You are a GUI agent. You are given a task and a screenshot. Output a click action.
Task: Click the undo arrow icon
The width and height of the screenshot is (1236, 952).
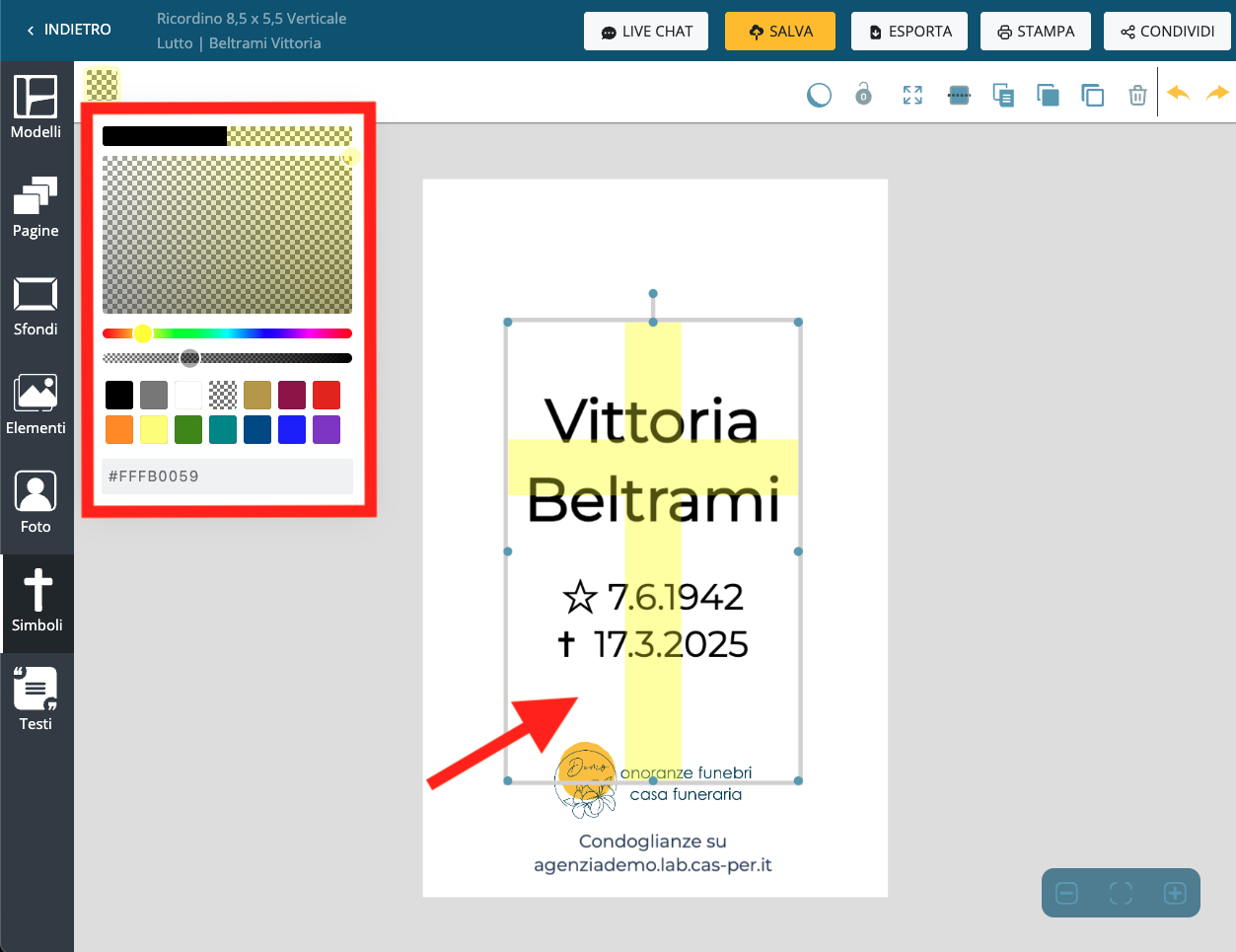tap(1178, 93)
